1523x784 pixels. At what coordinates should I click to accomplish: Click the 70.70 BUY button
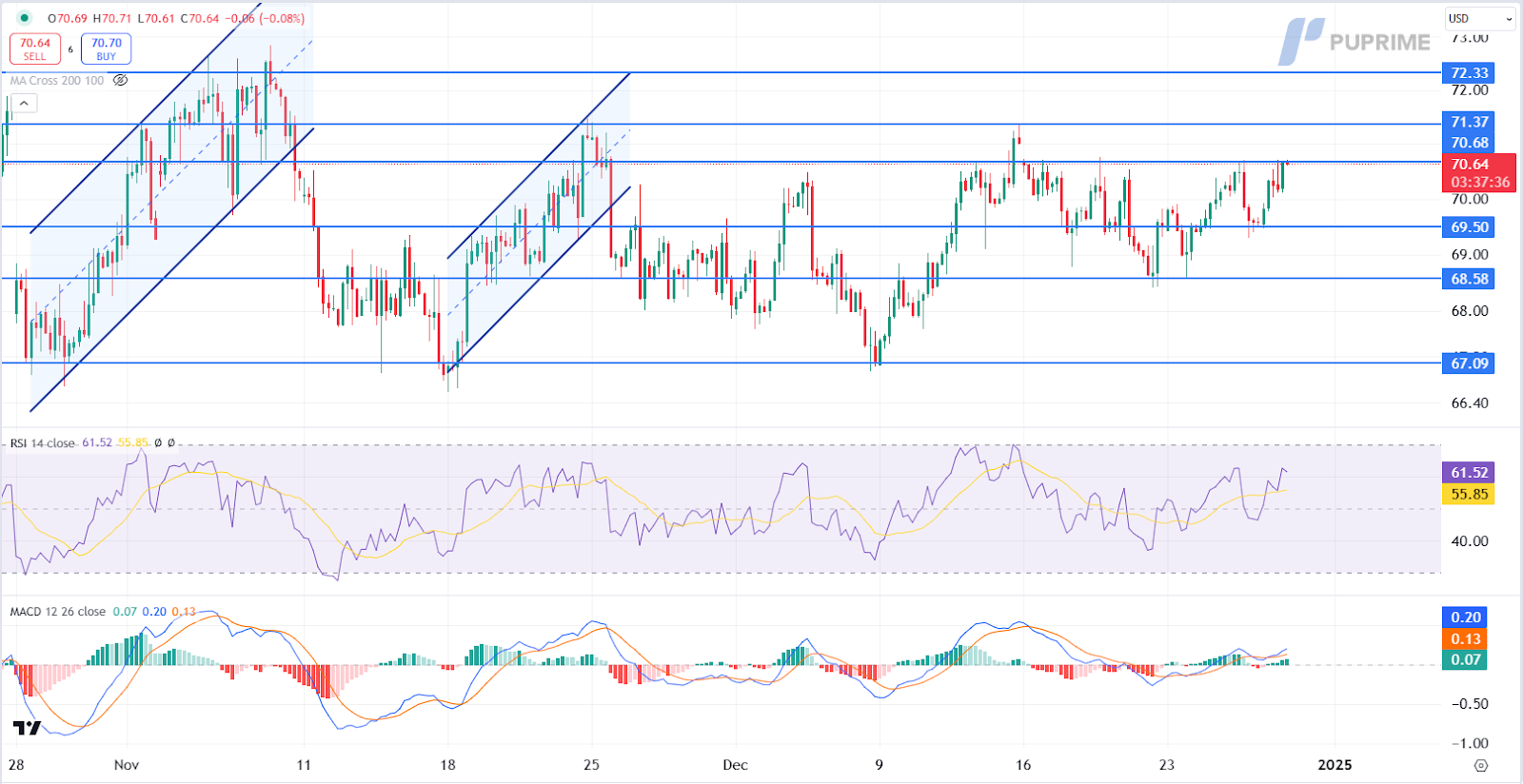click(107, 49)
